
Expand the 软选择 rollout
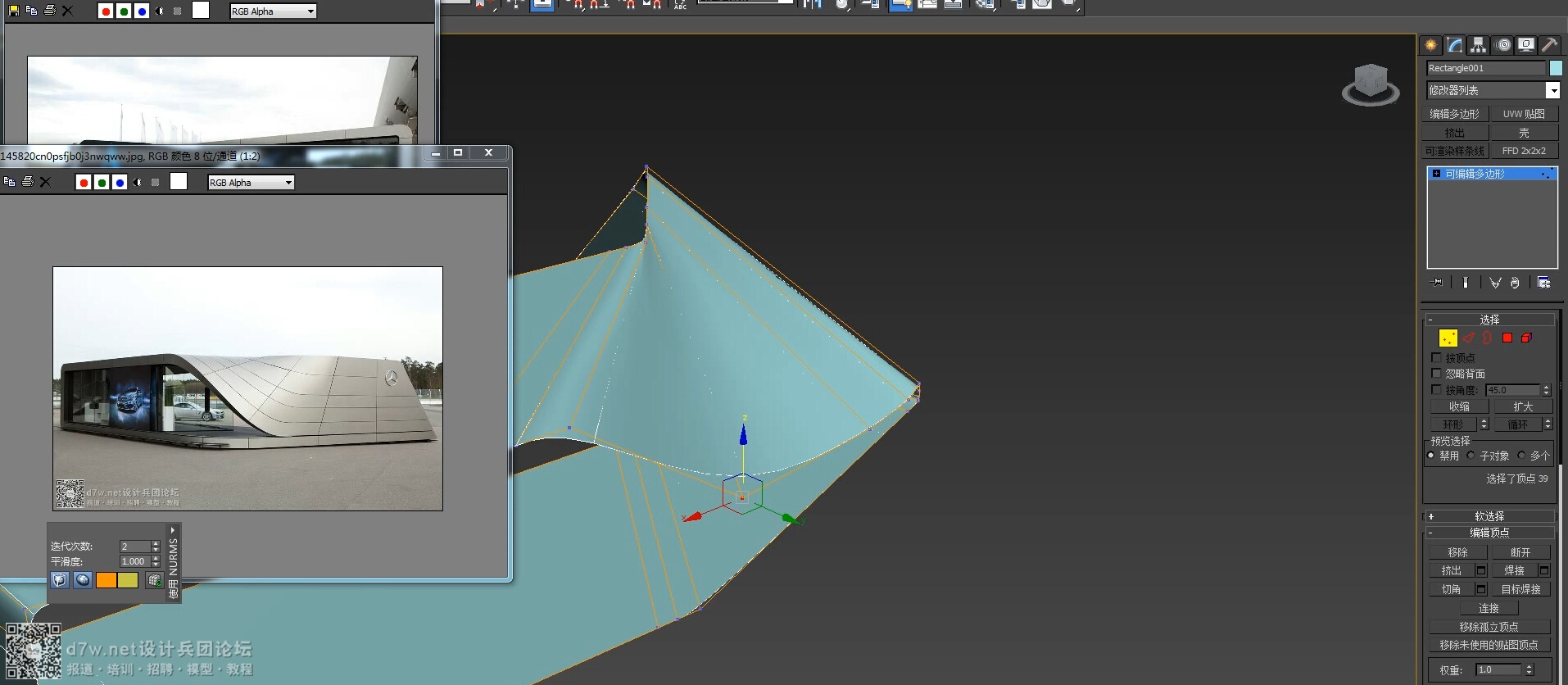point(1489,516)
